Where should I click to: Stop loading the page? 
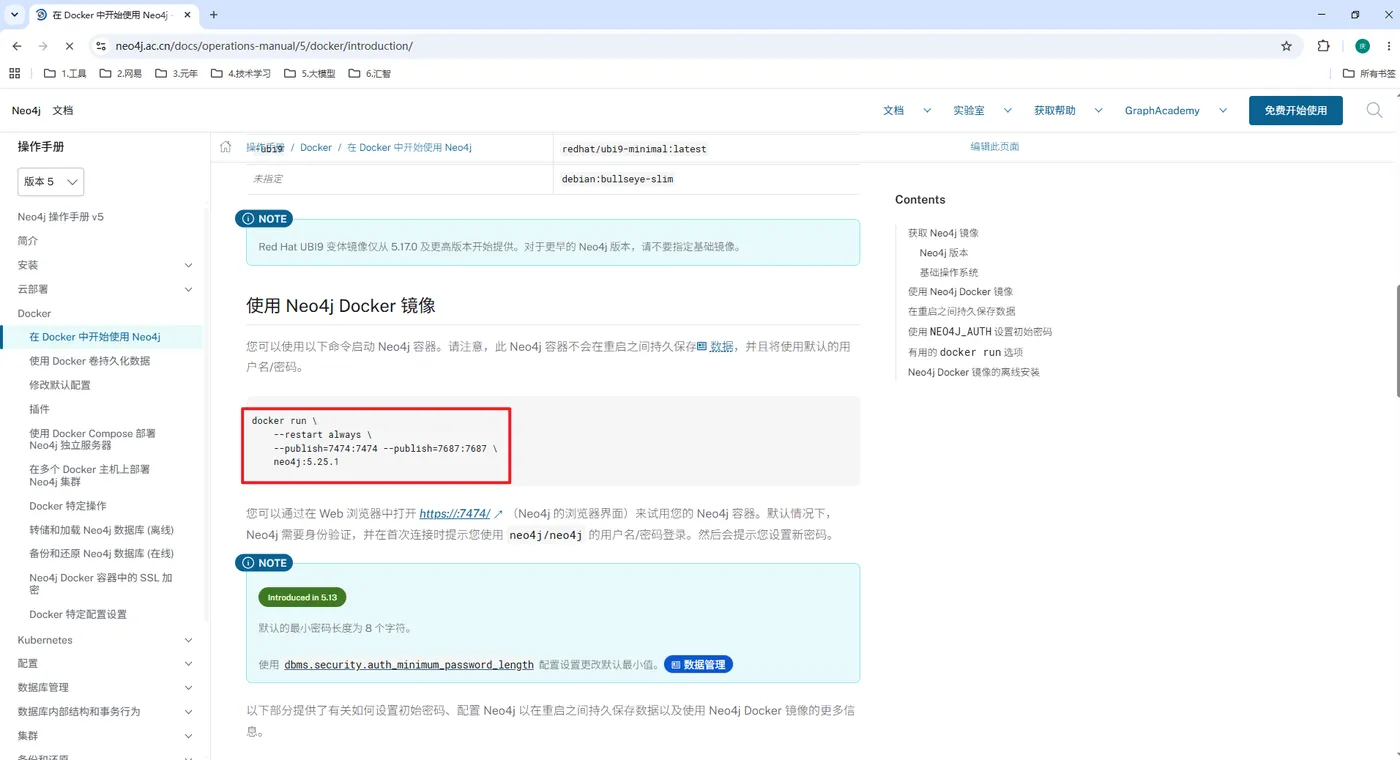click(69, 46)
